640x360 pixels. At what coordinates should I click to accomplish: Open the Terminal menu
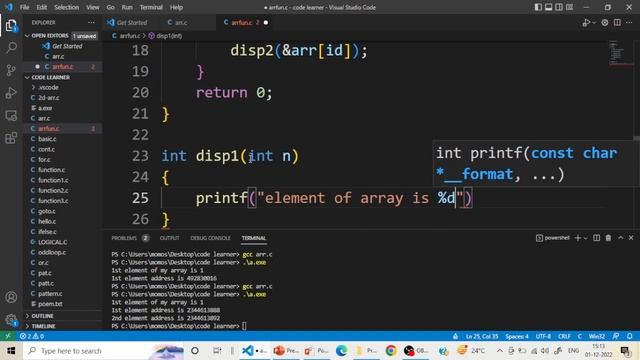pyautogui.click(x=151, y=7)
